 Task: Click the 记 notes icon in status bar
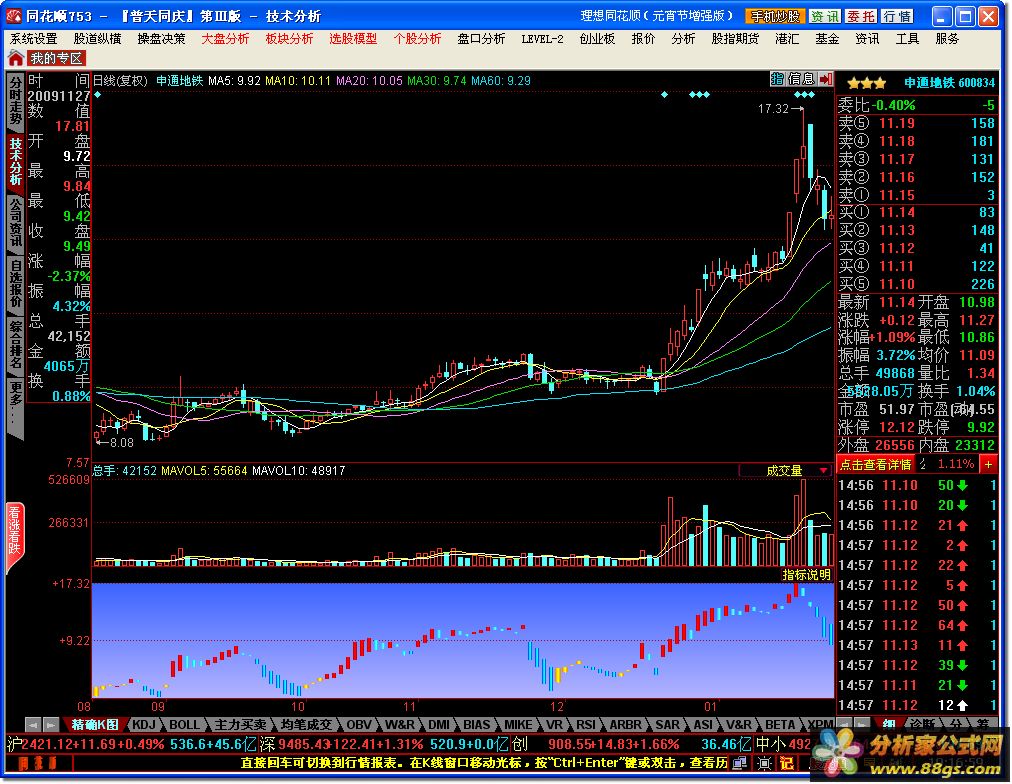click(786, 763)
